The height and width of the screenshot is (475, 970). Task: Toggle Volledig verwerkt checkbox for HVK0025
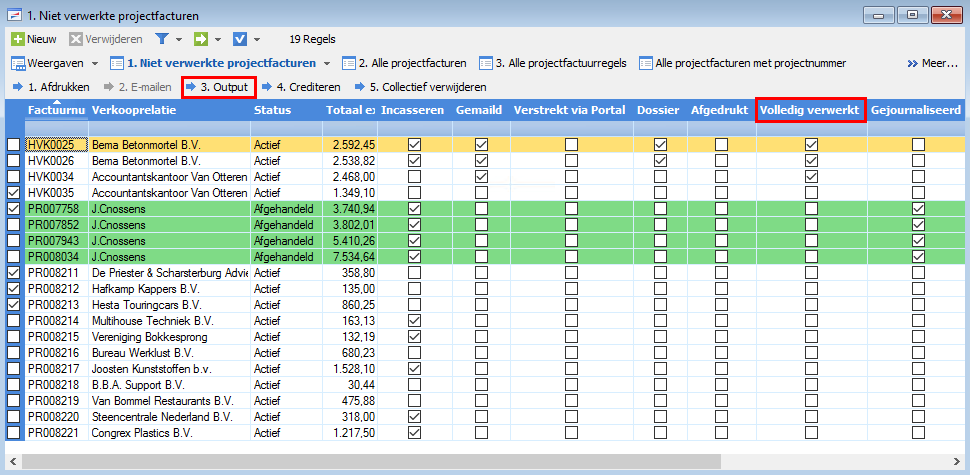point(811,144)
